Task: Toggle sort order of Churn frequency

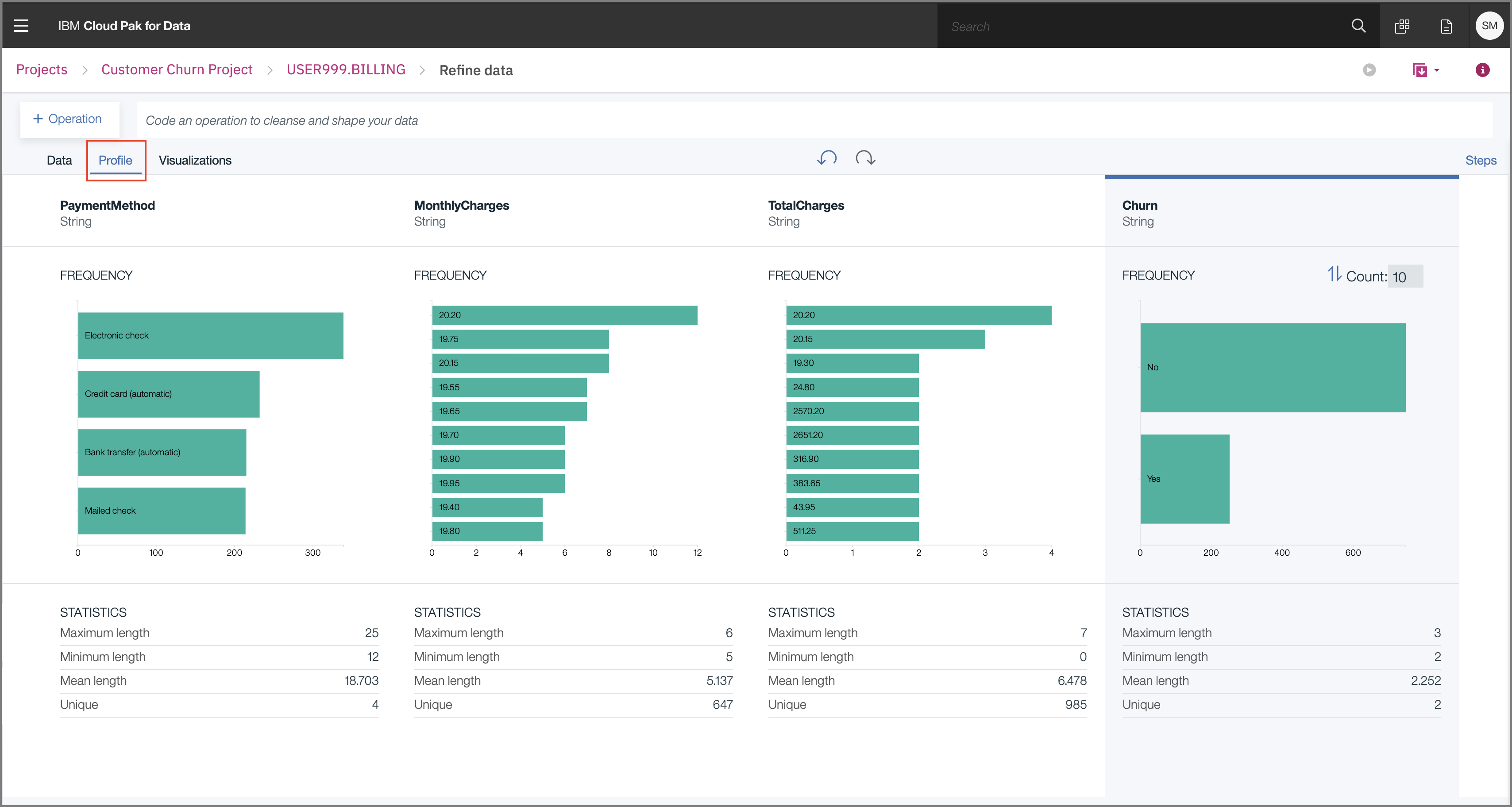Action: (x=1334, y=274)
